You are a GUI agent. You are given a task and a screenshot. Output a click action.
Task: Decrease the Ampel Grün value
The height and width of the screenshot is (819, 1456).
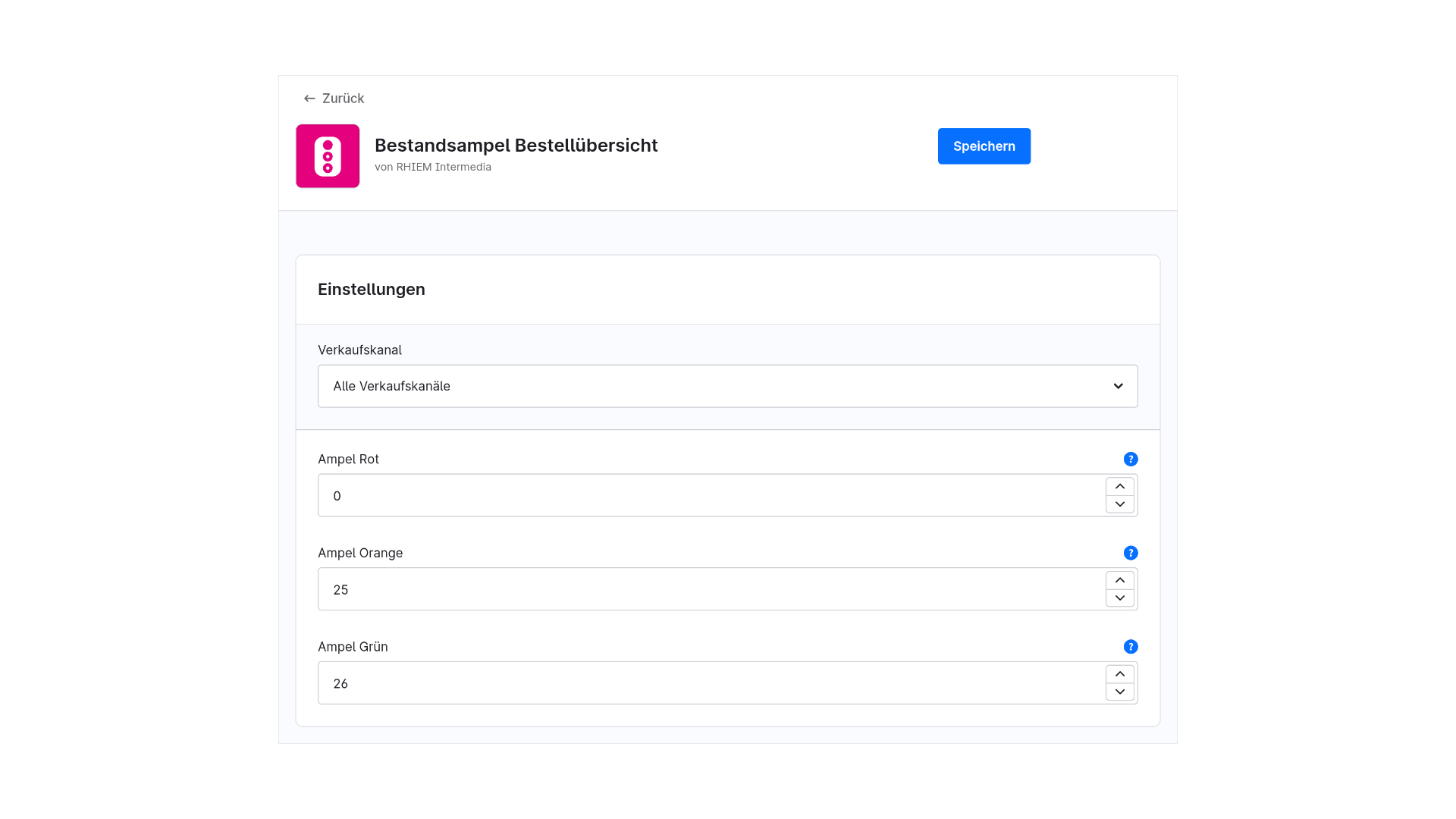[1120, 692]
